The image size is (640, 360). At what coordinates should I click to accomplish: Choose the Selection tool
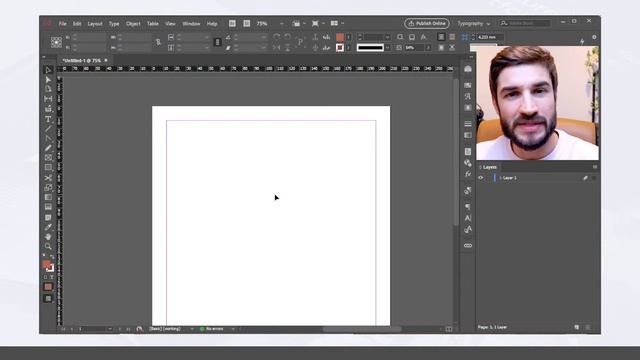click(48, 70)
